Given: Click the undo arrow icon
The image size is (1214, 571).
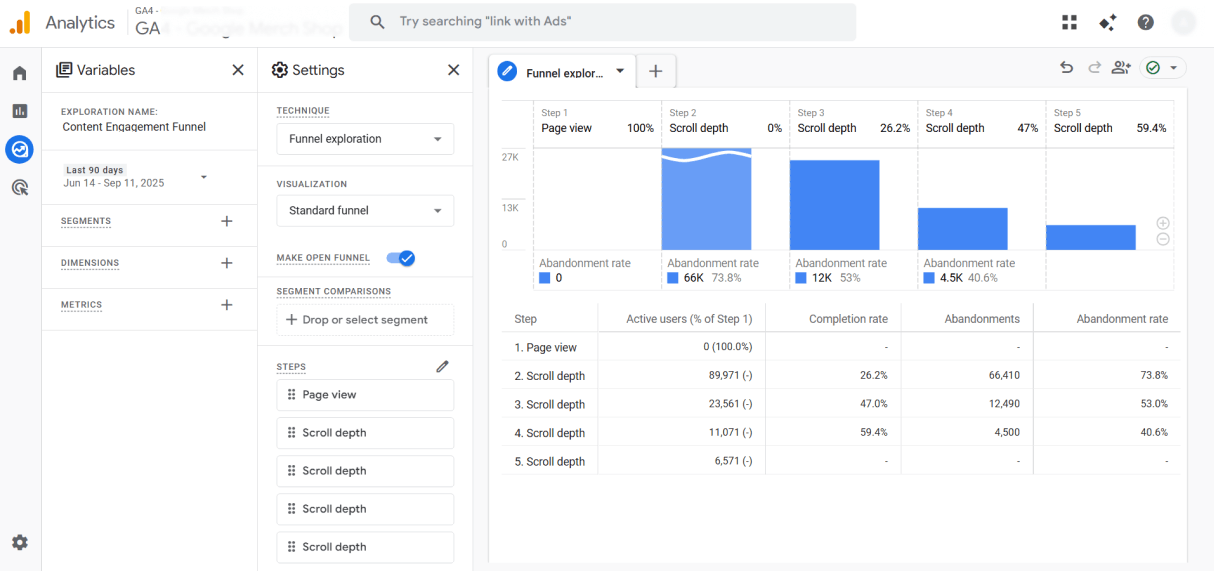Looking at the screenshot, I should [x=1067, y=67].
